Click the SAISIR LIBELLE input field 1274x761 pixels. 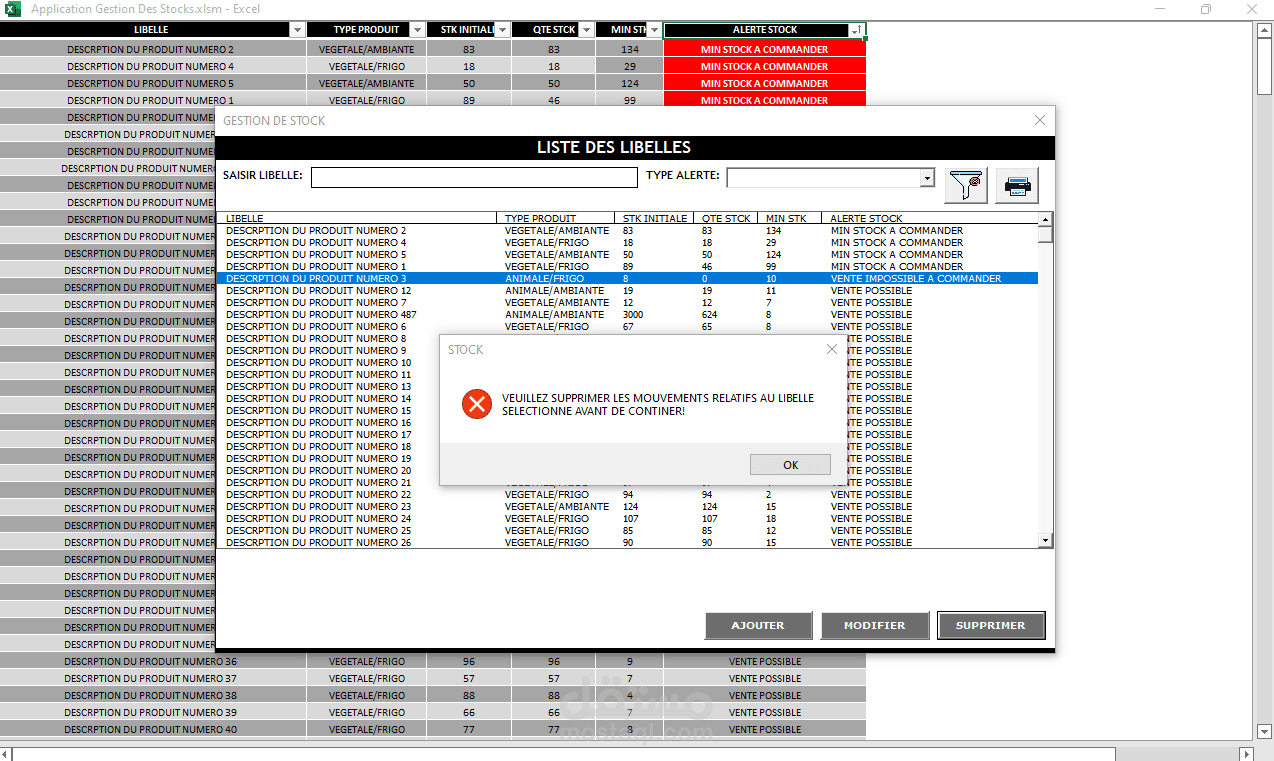coord(474,177)
